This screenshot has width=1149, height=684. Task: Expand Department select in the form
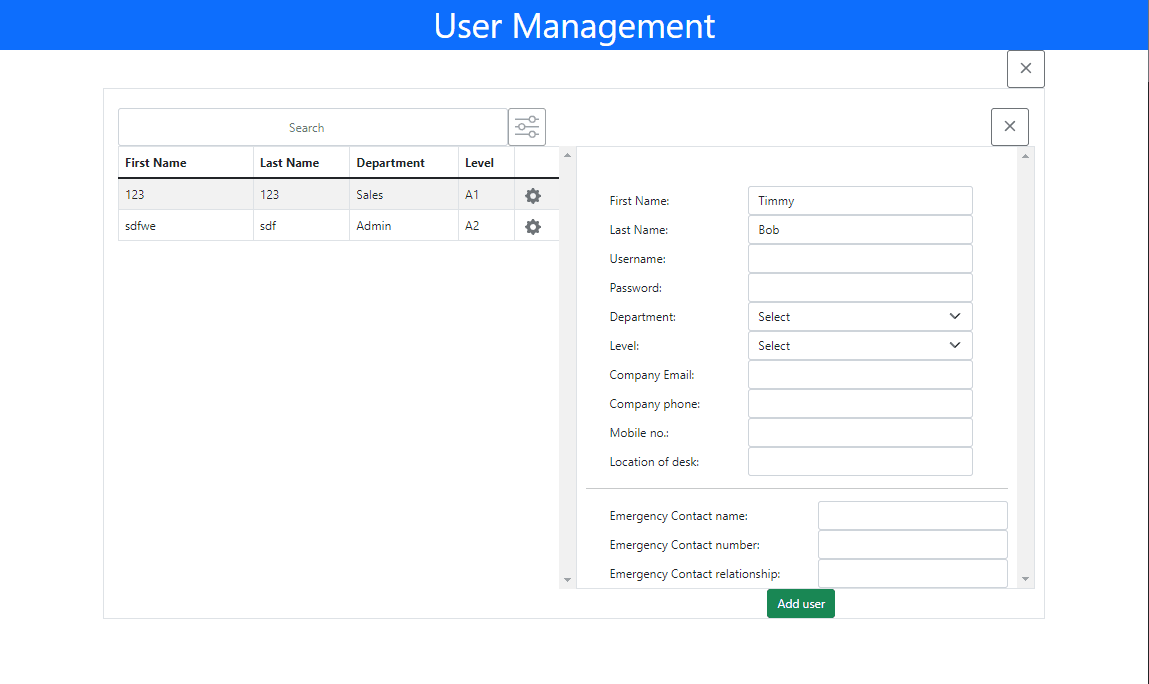pos(859,316)
